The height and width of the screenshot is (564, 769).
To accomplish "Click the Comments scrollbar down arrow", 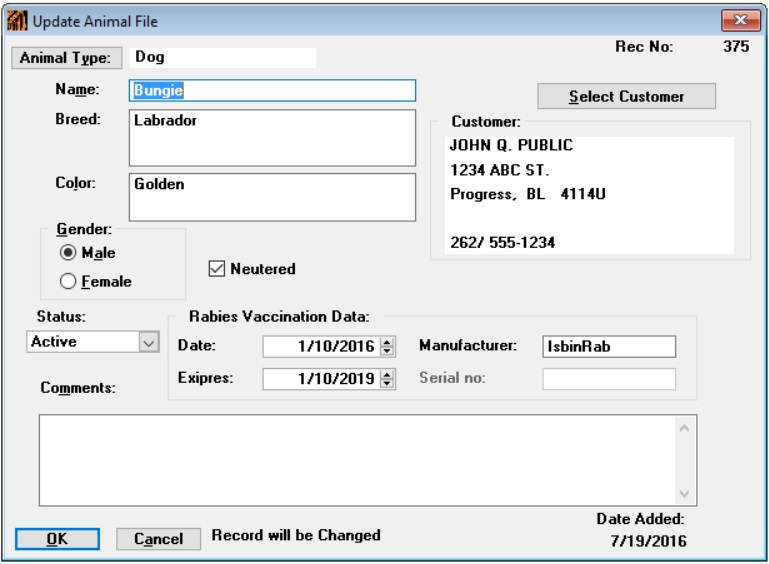I will pyautogui.click(x=685, y=494).
